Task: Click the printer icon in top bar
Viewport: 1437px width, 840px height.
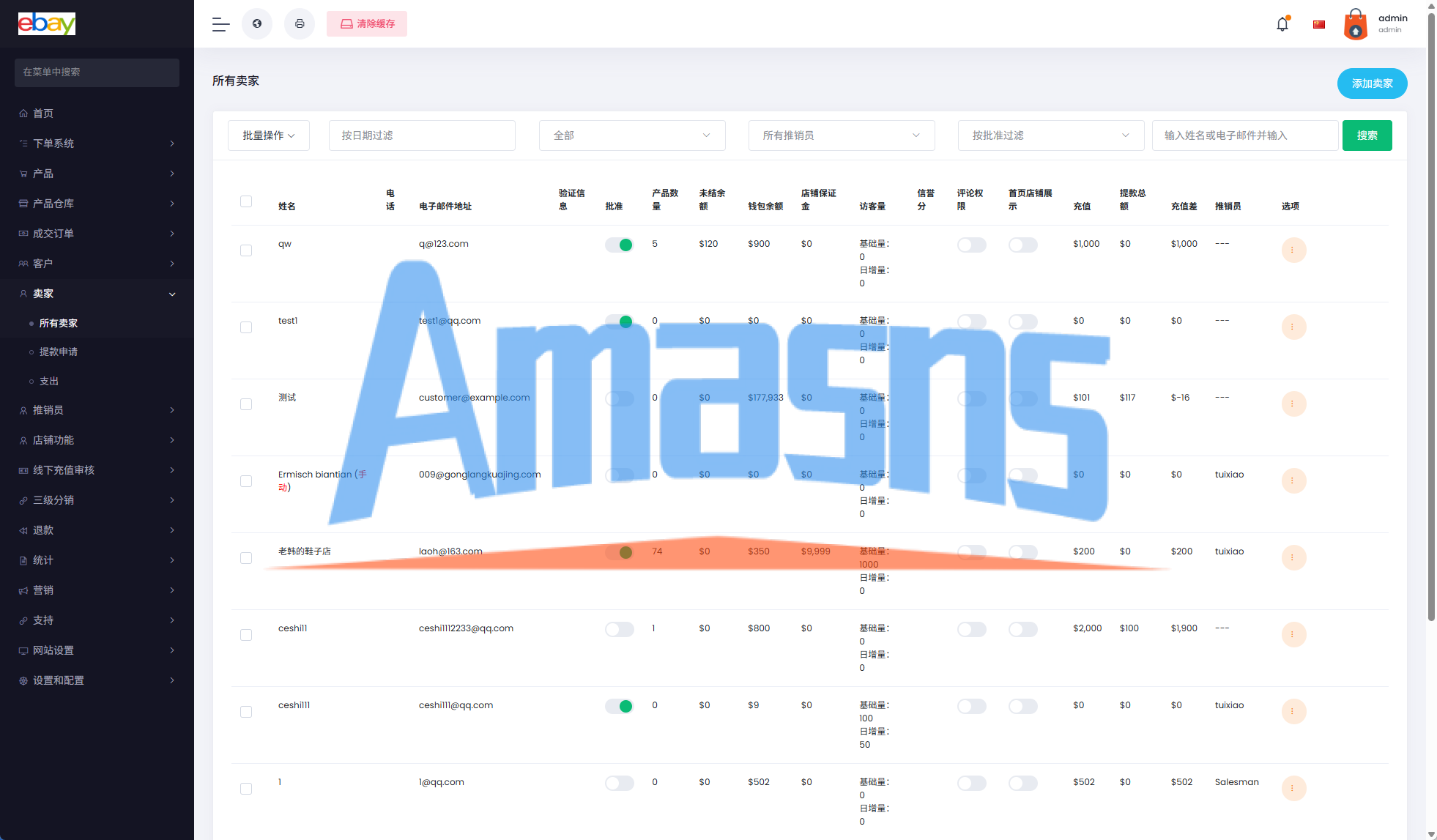Action: tap(300, 24)
